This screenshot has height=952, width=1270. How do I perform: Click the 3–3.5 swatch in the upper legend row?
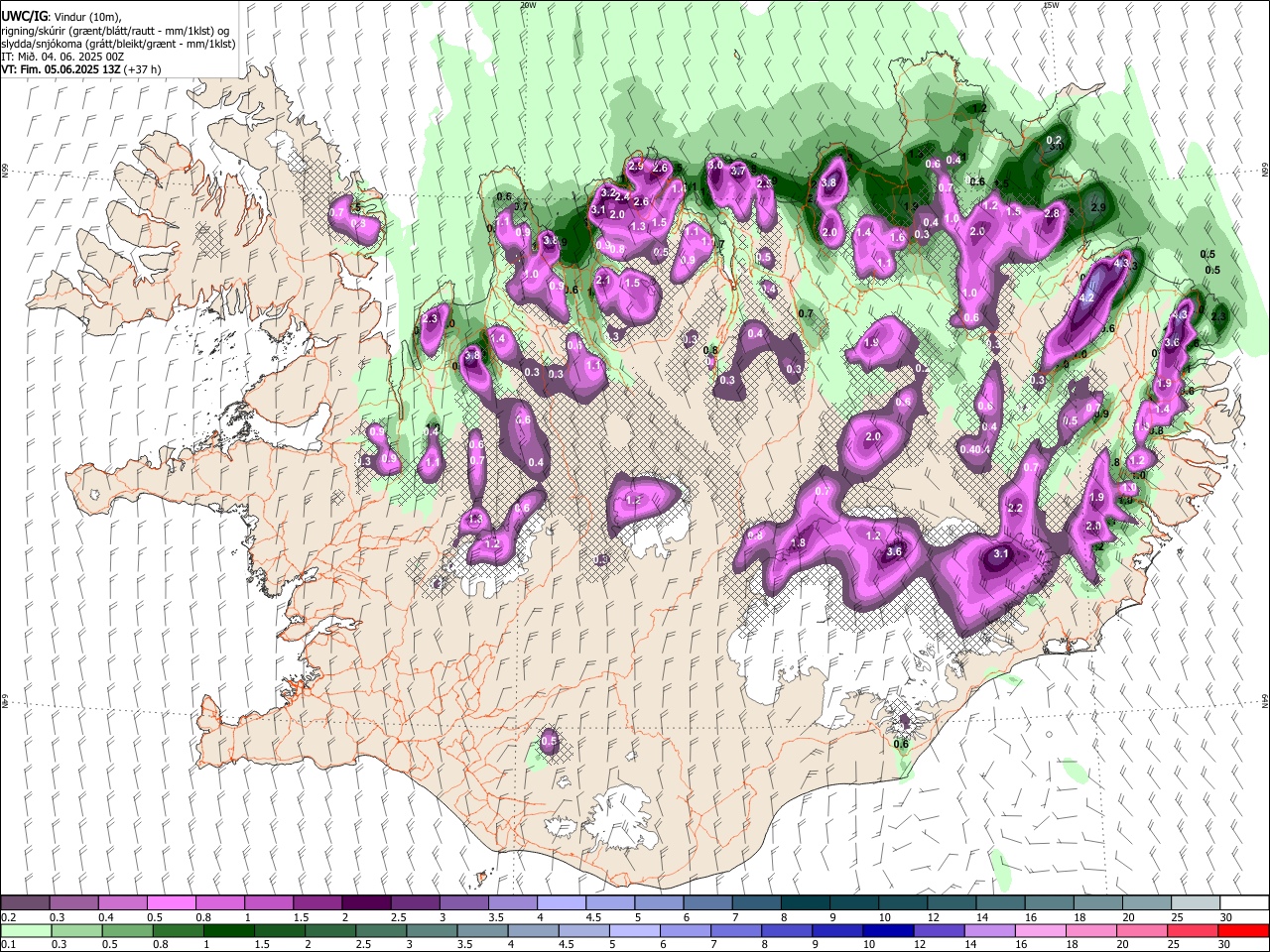pyautogui.click(x=462, y=902)
